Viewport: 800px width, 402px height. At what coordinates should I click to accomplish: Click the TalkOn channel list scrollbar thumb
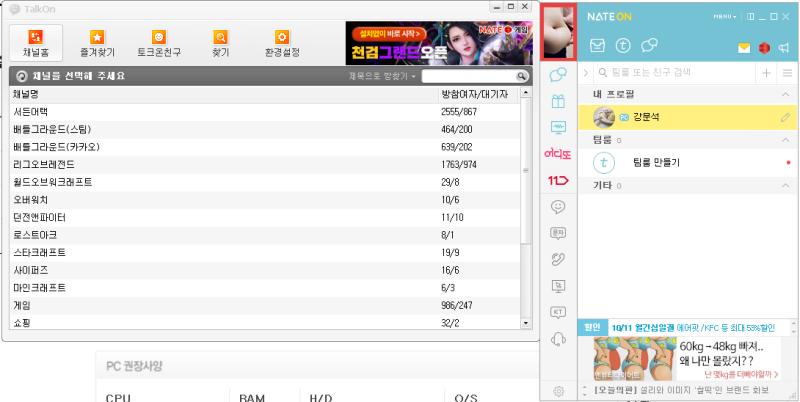[x=525, y=171]
